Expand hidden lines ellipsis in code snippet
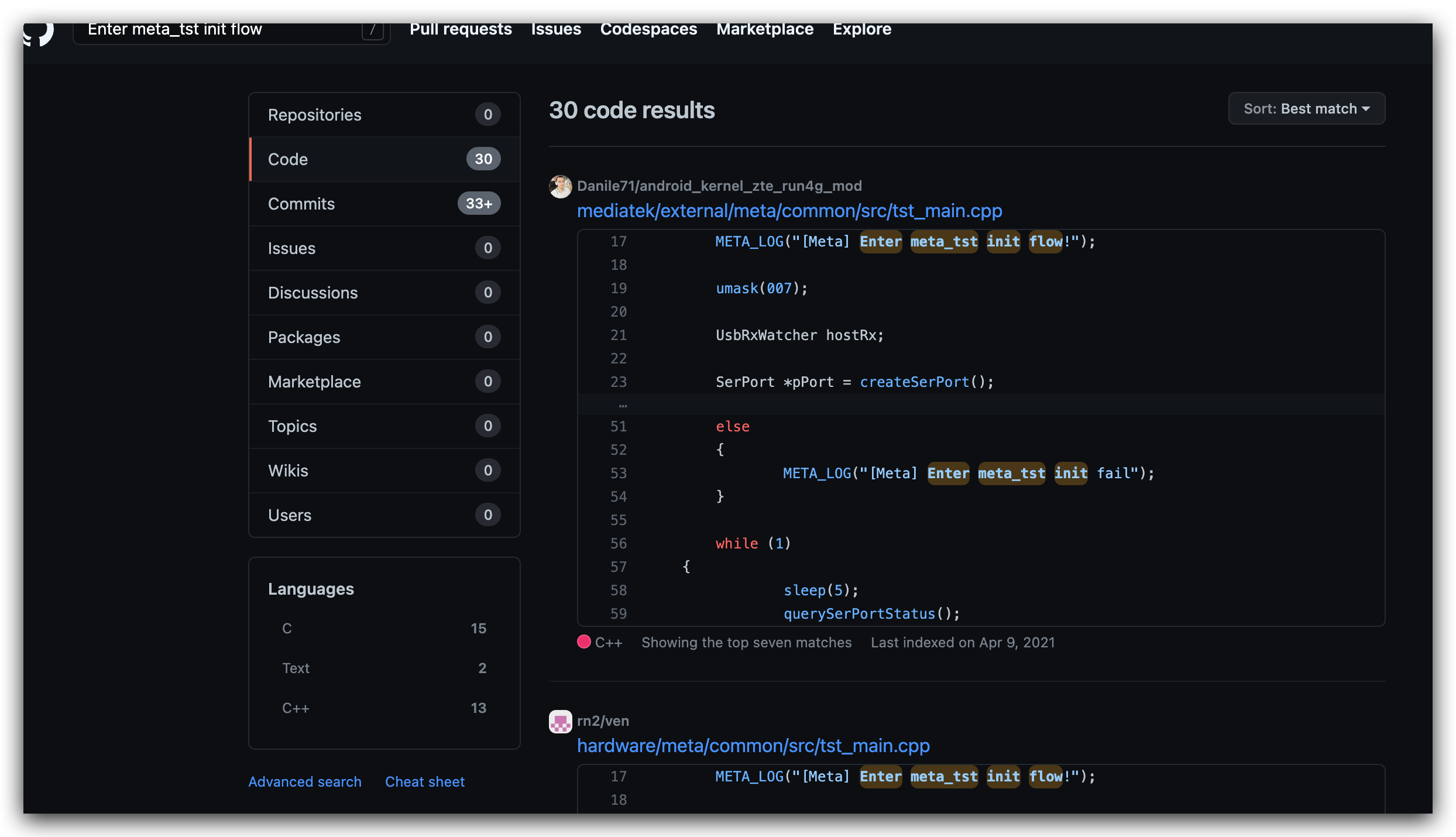The width and height of the screenshot is (1456, 837). [x=623, y=404]
